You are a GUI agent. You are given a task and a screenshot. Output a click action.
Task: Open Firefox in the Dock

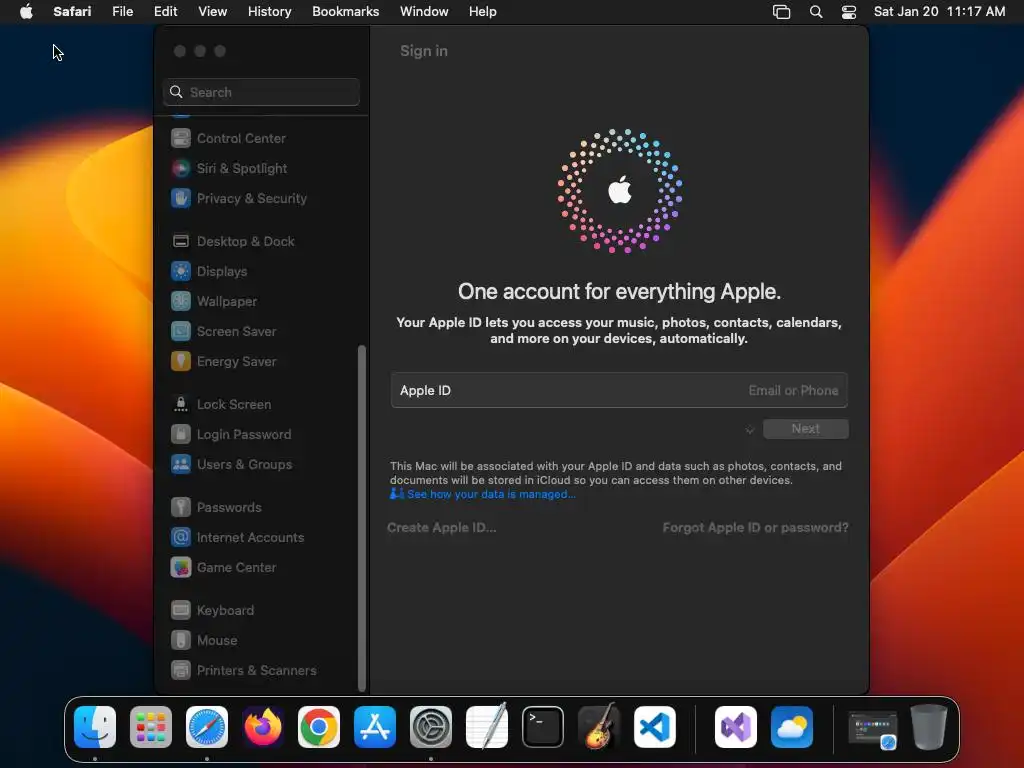263,727
